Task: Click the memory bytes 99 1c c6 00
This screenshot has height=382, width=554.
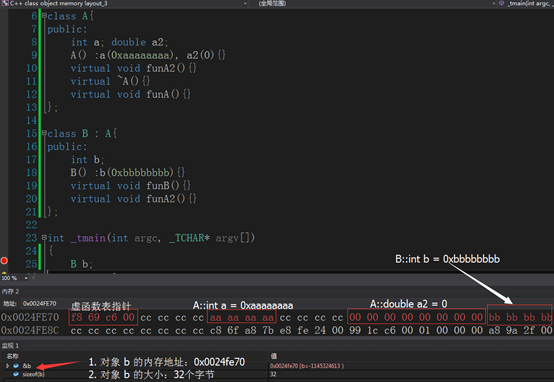Action: click(381, 330)
